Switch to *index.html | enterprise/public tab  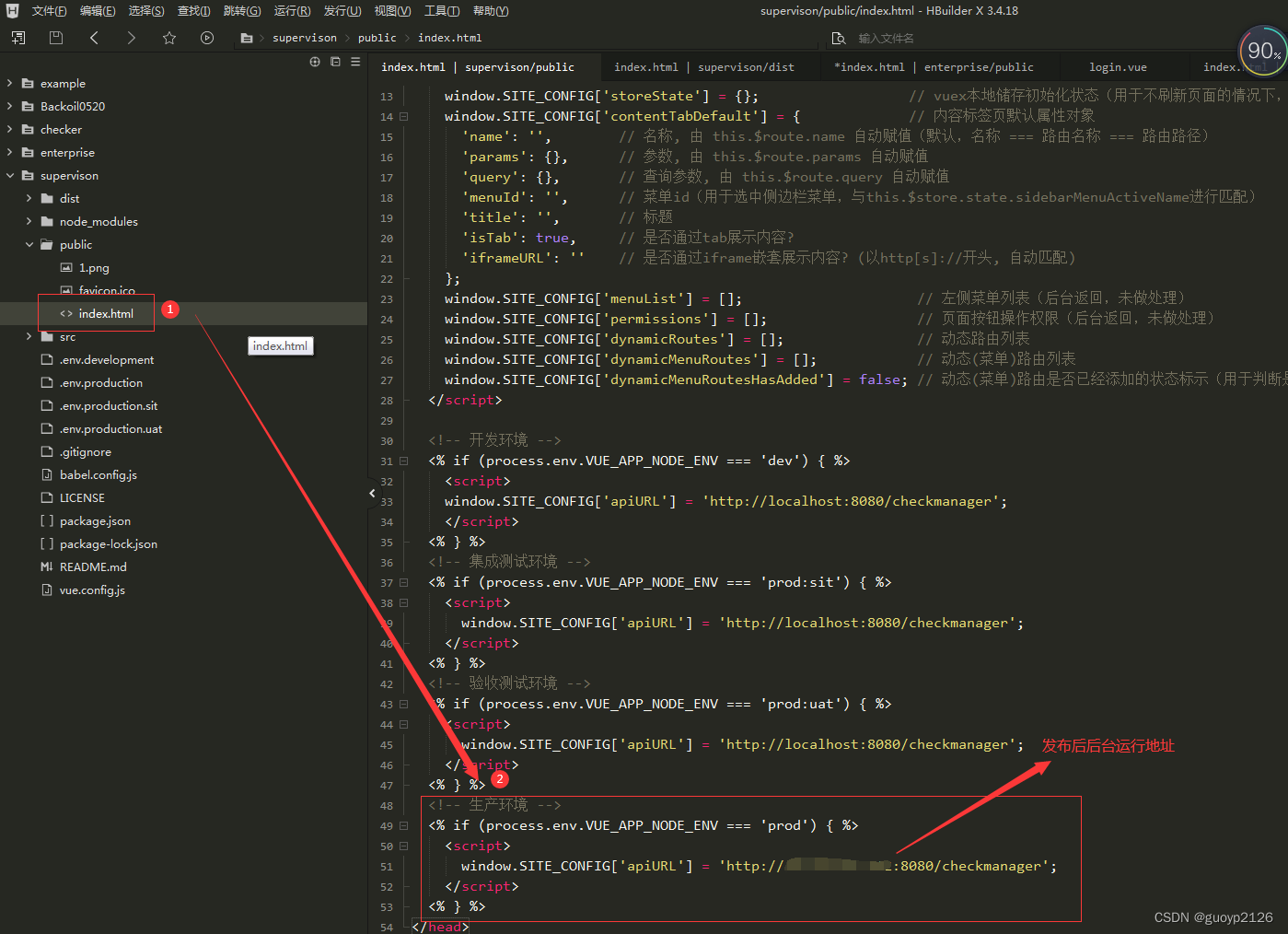coord(934,67)
